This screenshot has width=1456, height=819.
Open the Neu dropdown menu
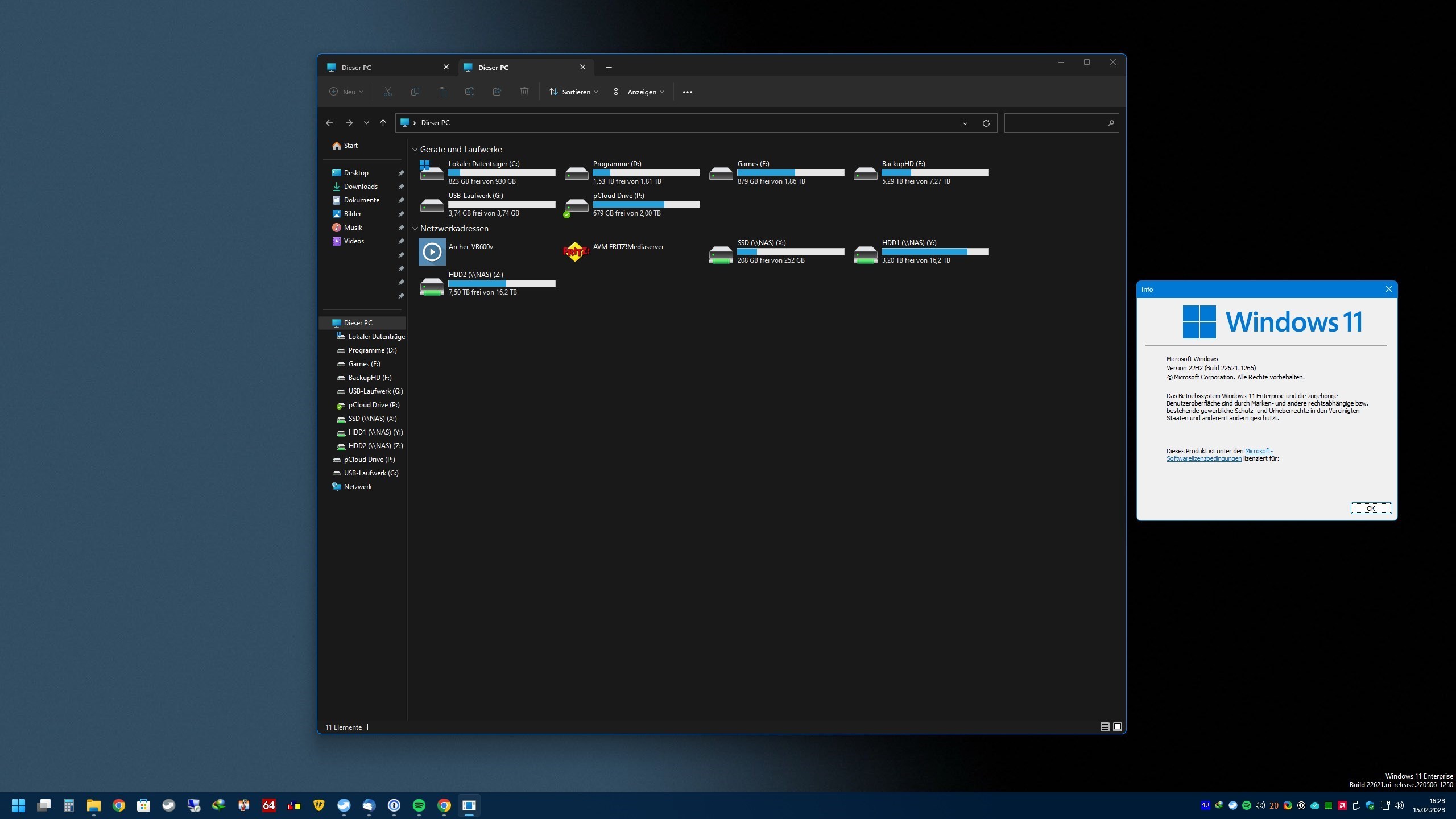pos(346,92)
